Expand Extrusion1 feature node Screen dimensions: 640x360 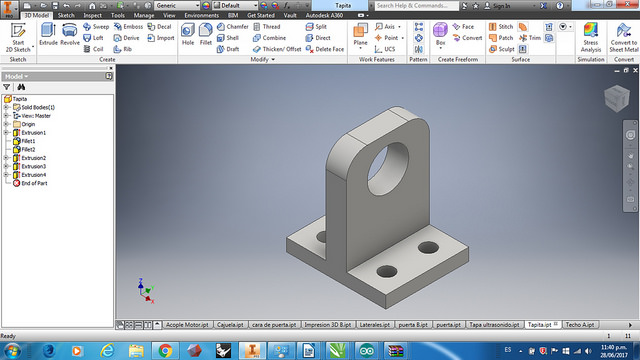6,133
